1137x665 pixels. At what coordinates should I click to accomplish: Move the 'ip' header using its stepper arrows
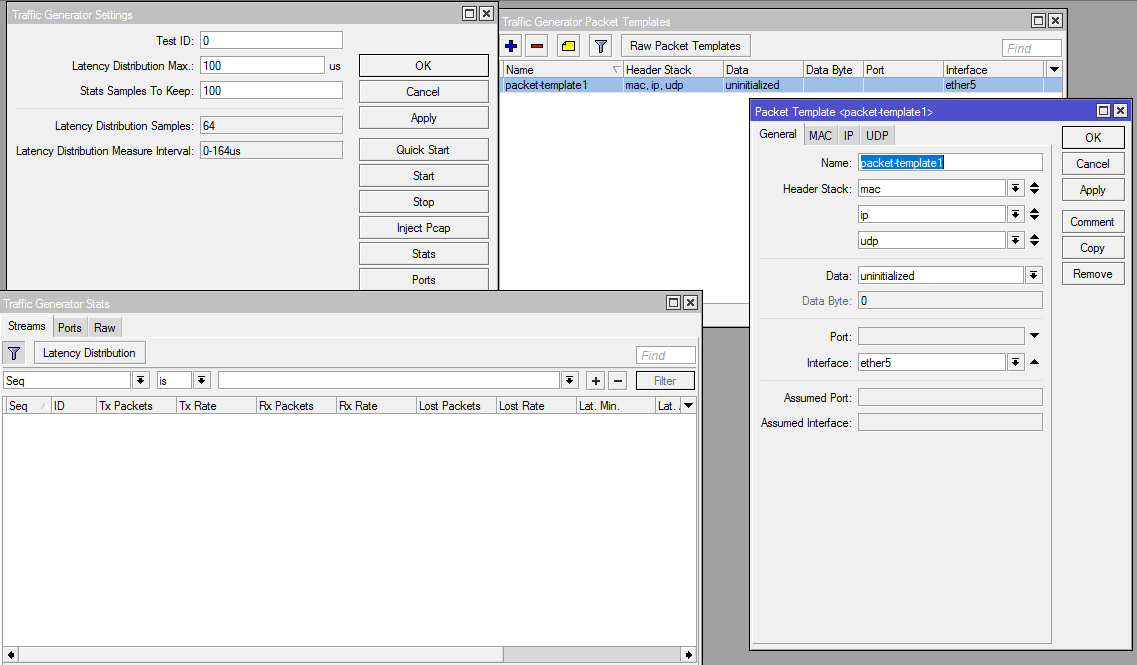click(x=1034, y=214)
